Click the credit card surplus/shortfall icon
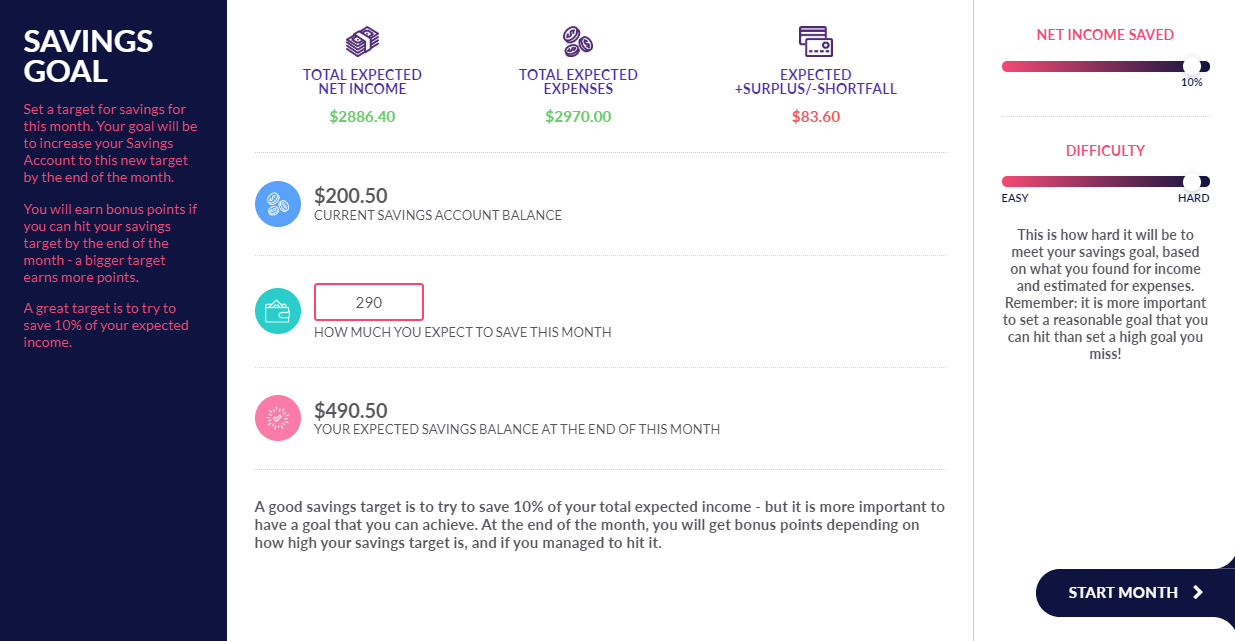The image size is (1235, 641). tap(816, 42)
